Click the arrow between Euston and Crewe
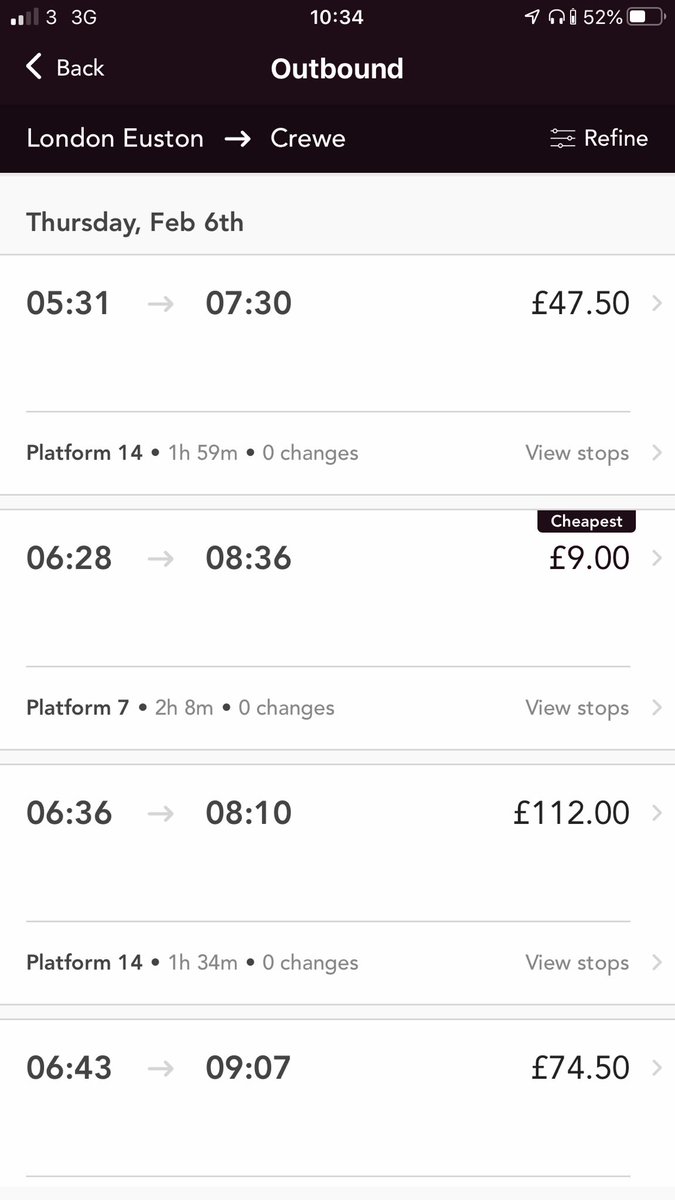Viewport: 675px width, 1200px height. point(237,139)
